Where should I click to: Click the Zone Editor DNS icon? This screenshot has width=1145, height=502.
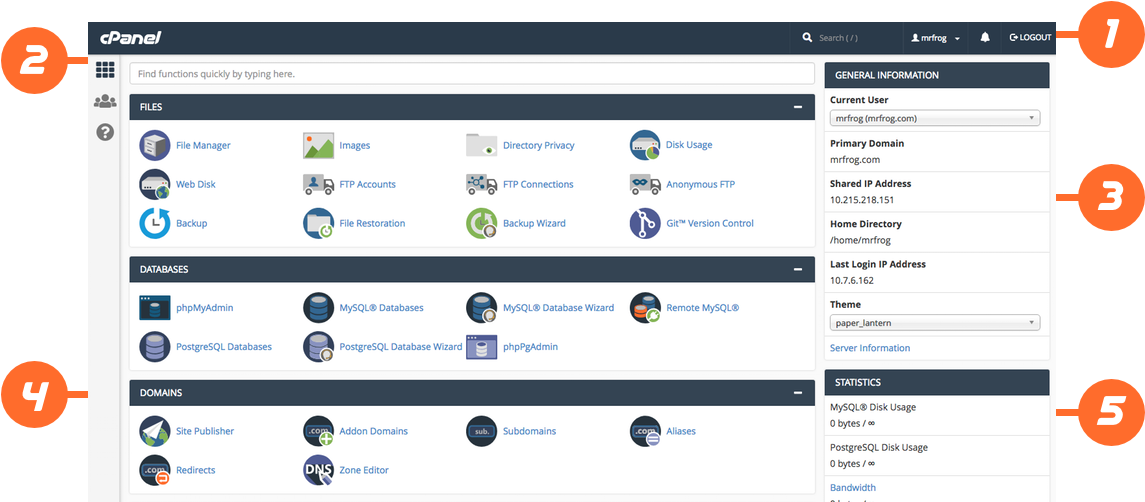coord(318,471)
